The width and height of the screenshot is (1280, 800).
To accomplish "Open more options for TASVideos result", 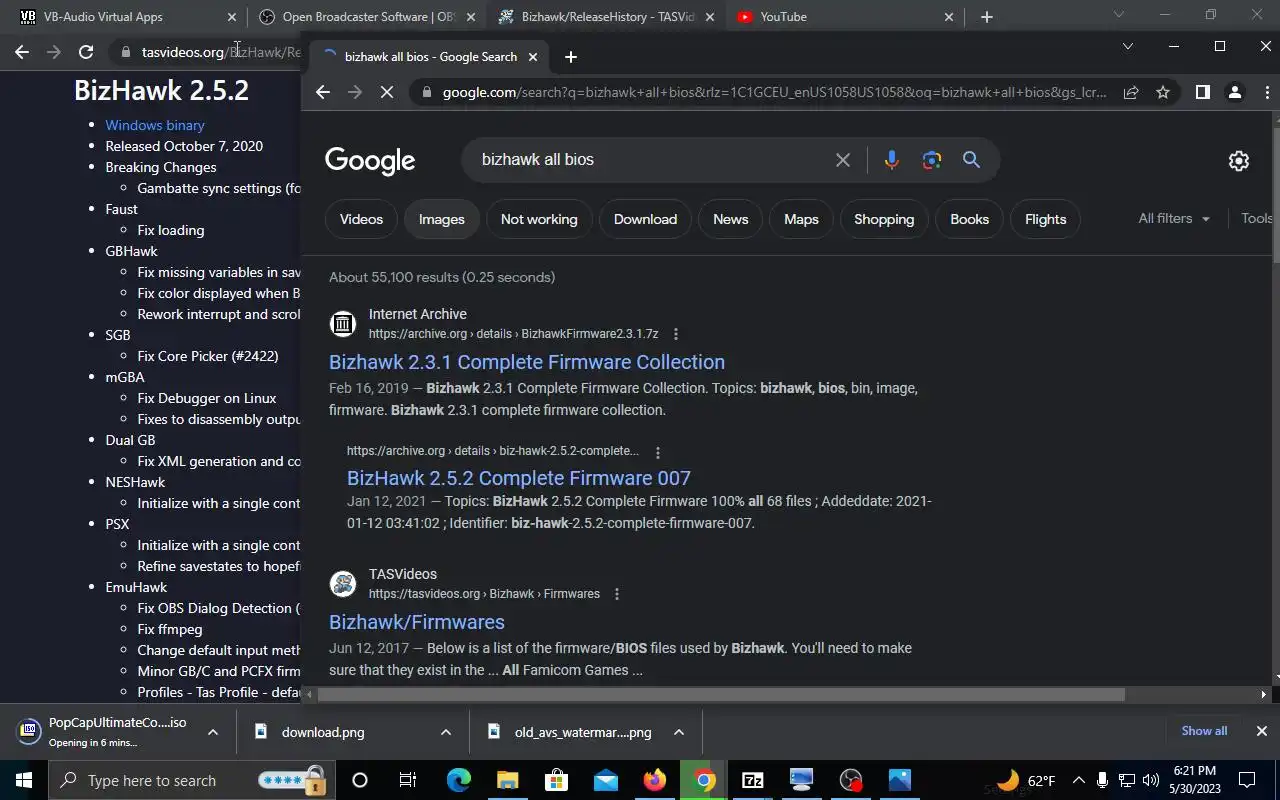I will tap(617, 594).
